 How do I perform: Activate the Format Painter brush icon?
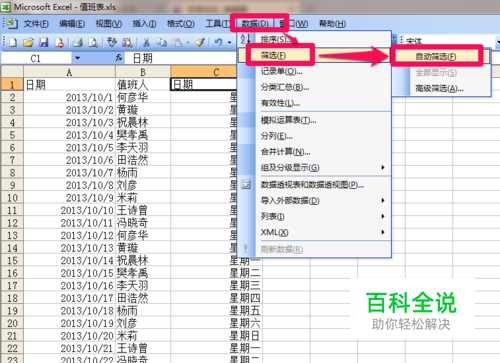click(200, 42)
